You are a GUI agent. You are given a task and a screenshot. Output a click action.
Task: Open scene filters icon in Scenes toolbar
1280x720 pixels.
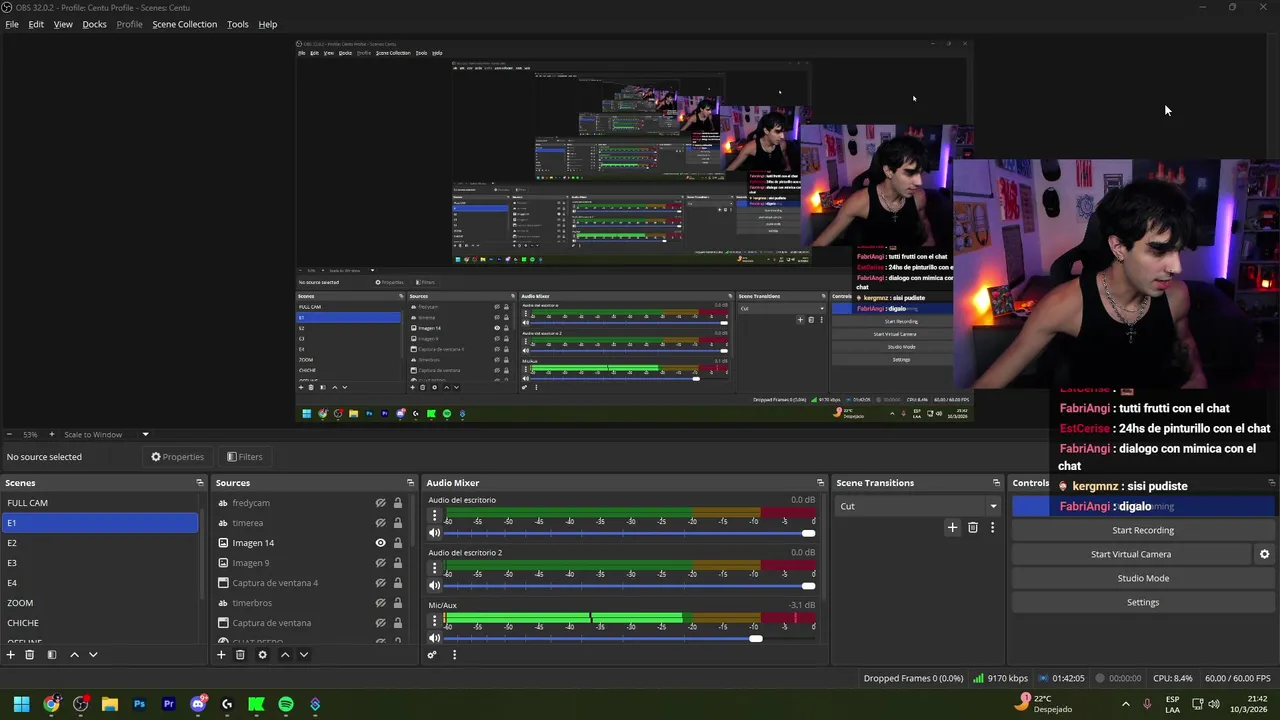(x=51, y=655)
